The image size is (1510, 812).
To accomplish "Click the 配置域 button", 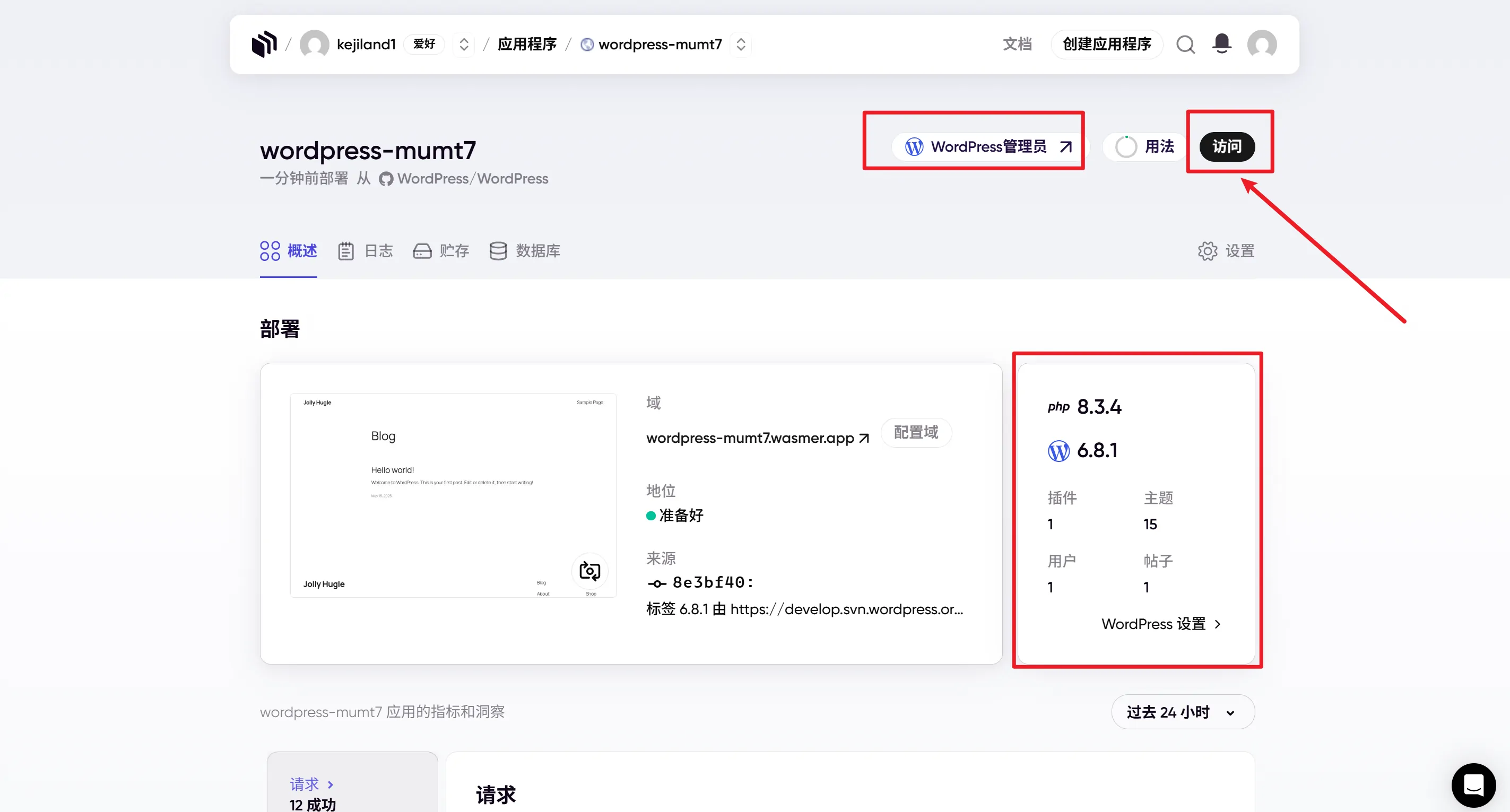I will click(916, 432).
